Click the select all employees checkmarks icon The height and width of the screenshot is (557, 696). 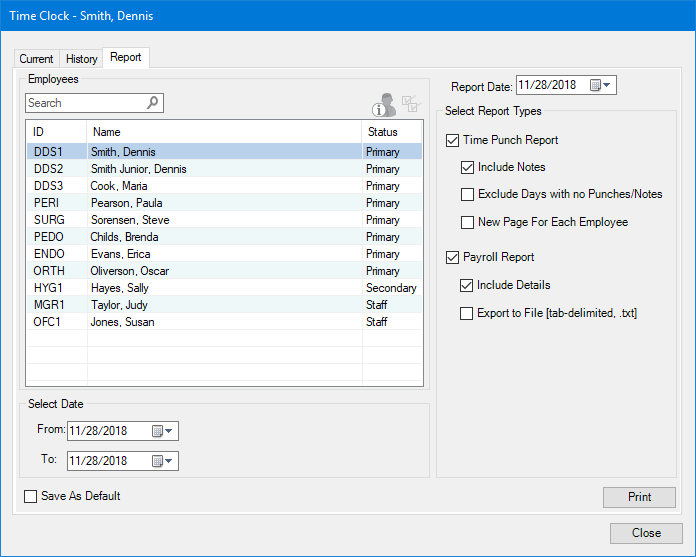pyautogui.click(x=411, y=104)
